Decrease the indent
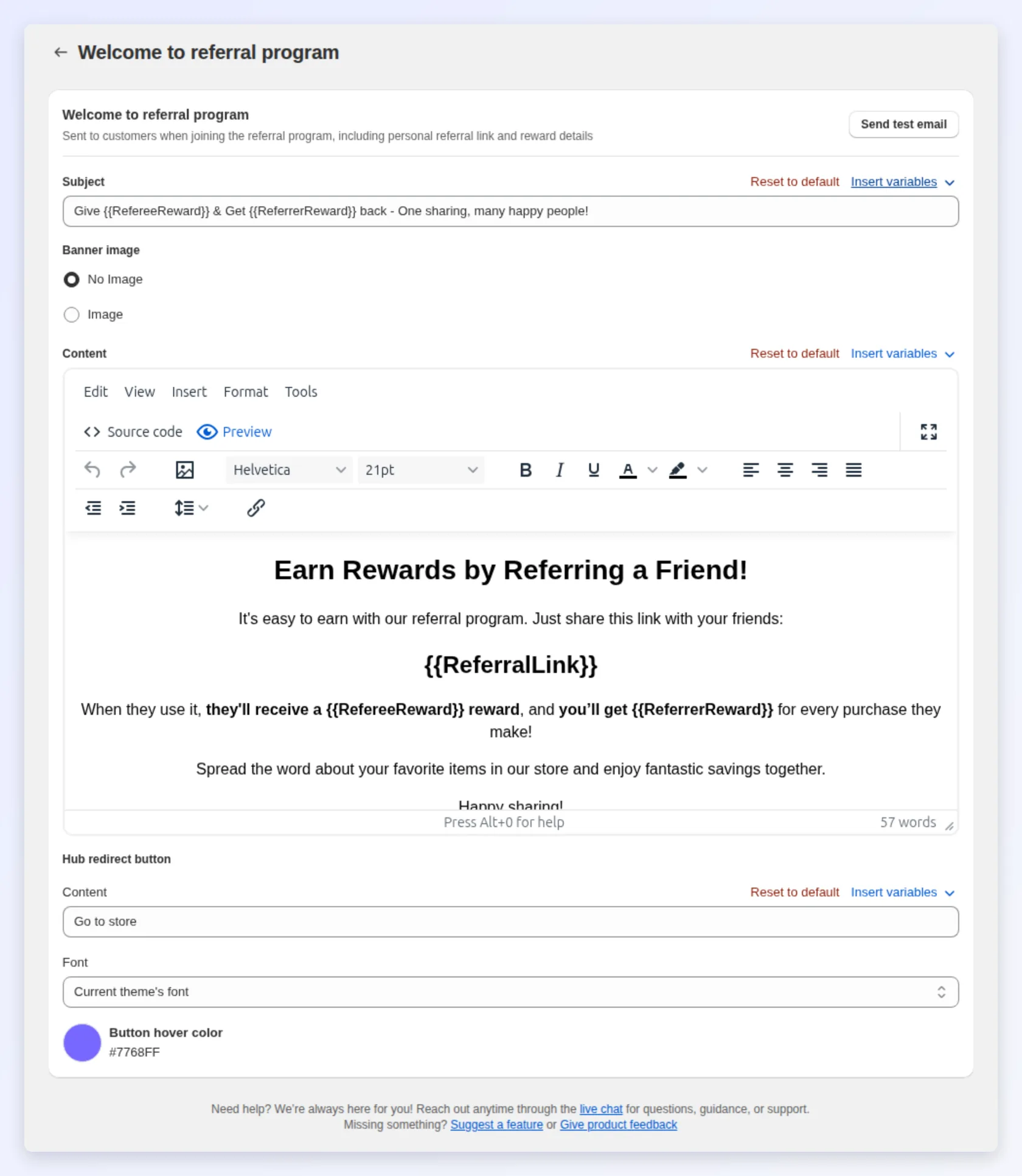The image size is (1022, 1176). tap(93, 508)
